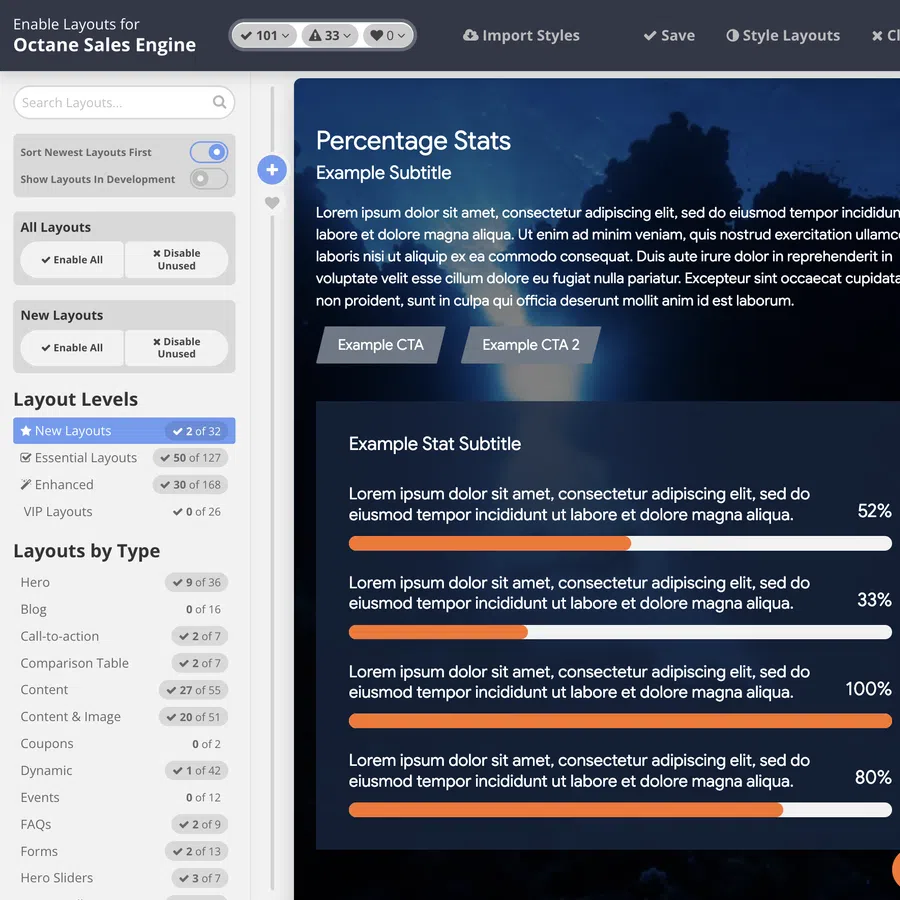The width and height of the screenshot is (900, 900).
Task: Toggle the Forms 2 of 13 badge
Action: [196, 851]
